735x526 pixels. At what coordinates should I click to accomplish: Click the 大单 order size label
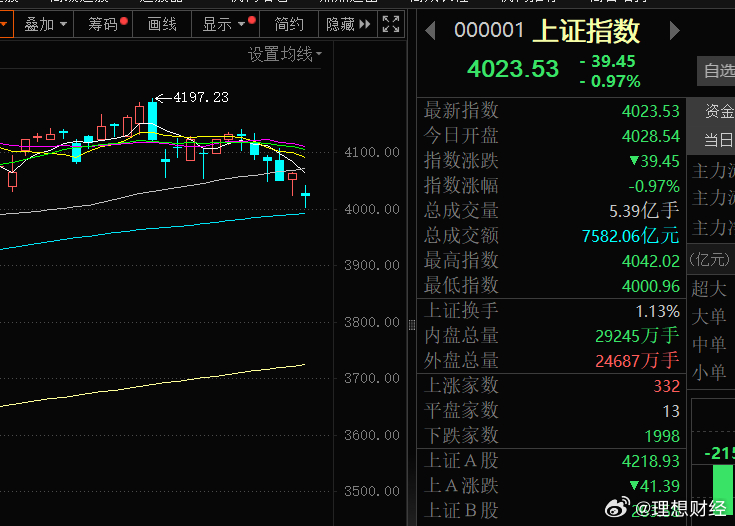coord(709,316)
